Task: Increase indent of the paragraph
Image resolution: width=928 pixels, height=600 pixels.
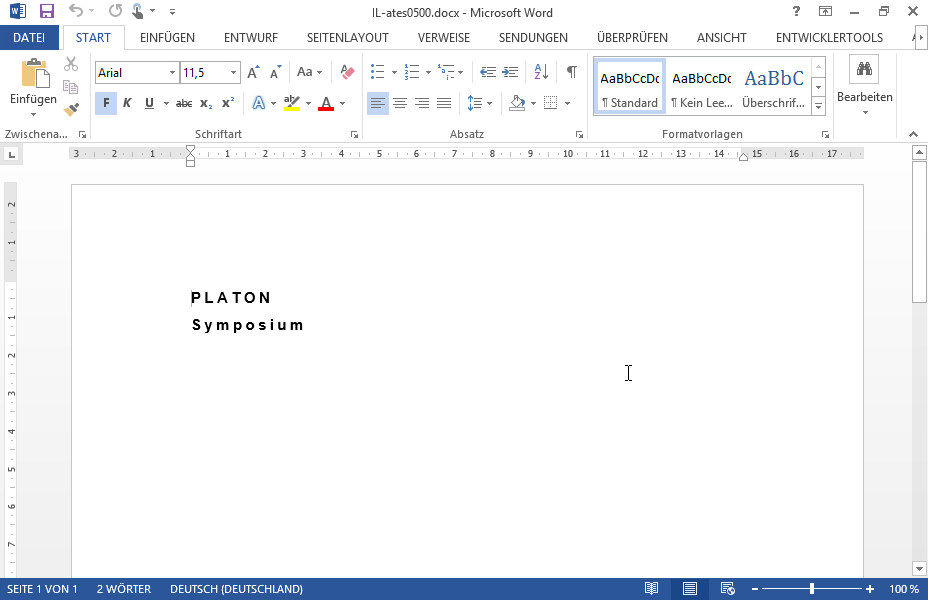Action: (510, 72)
